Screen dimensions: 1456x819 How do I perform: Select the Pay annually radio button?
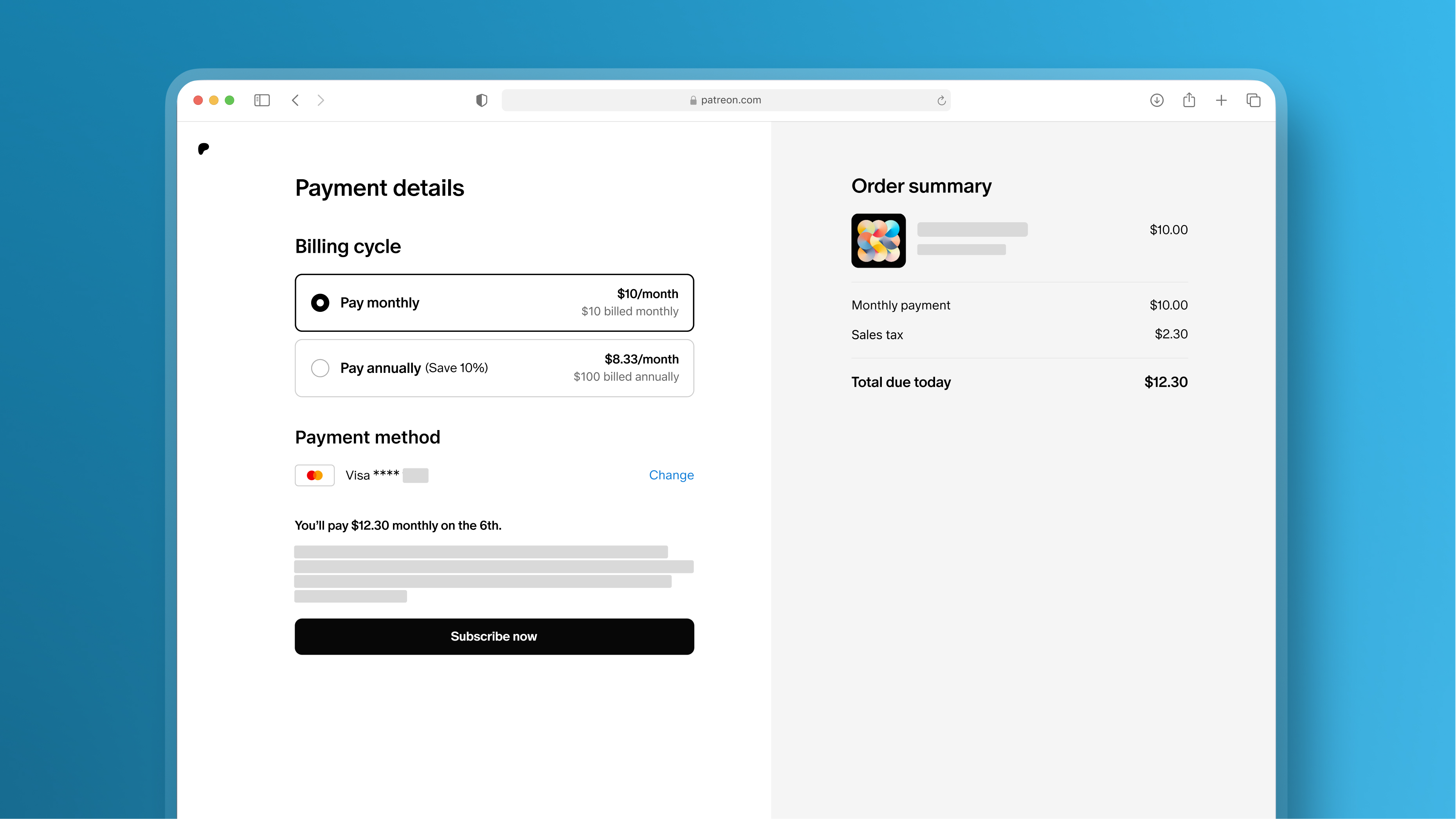(x=320, y=368)
